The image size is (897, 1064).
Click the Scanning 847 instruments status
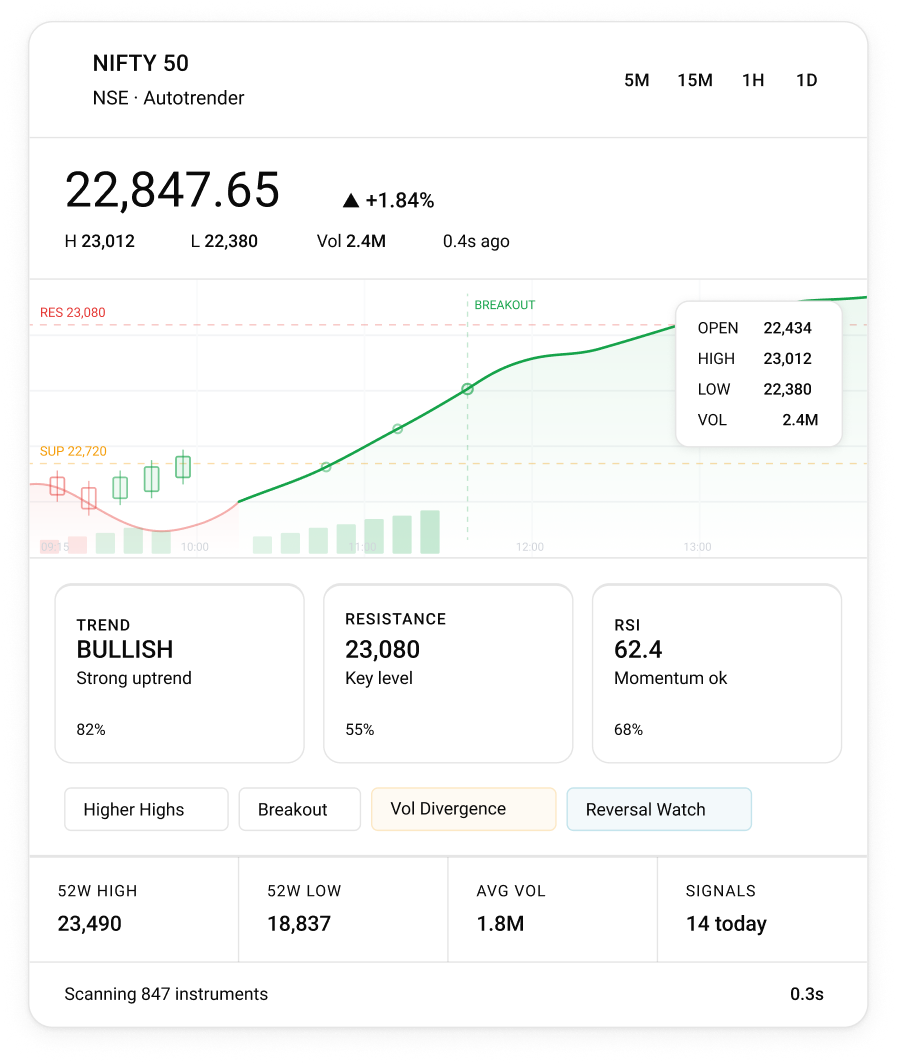pyautogui.click(x=166, y=994)
